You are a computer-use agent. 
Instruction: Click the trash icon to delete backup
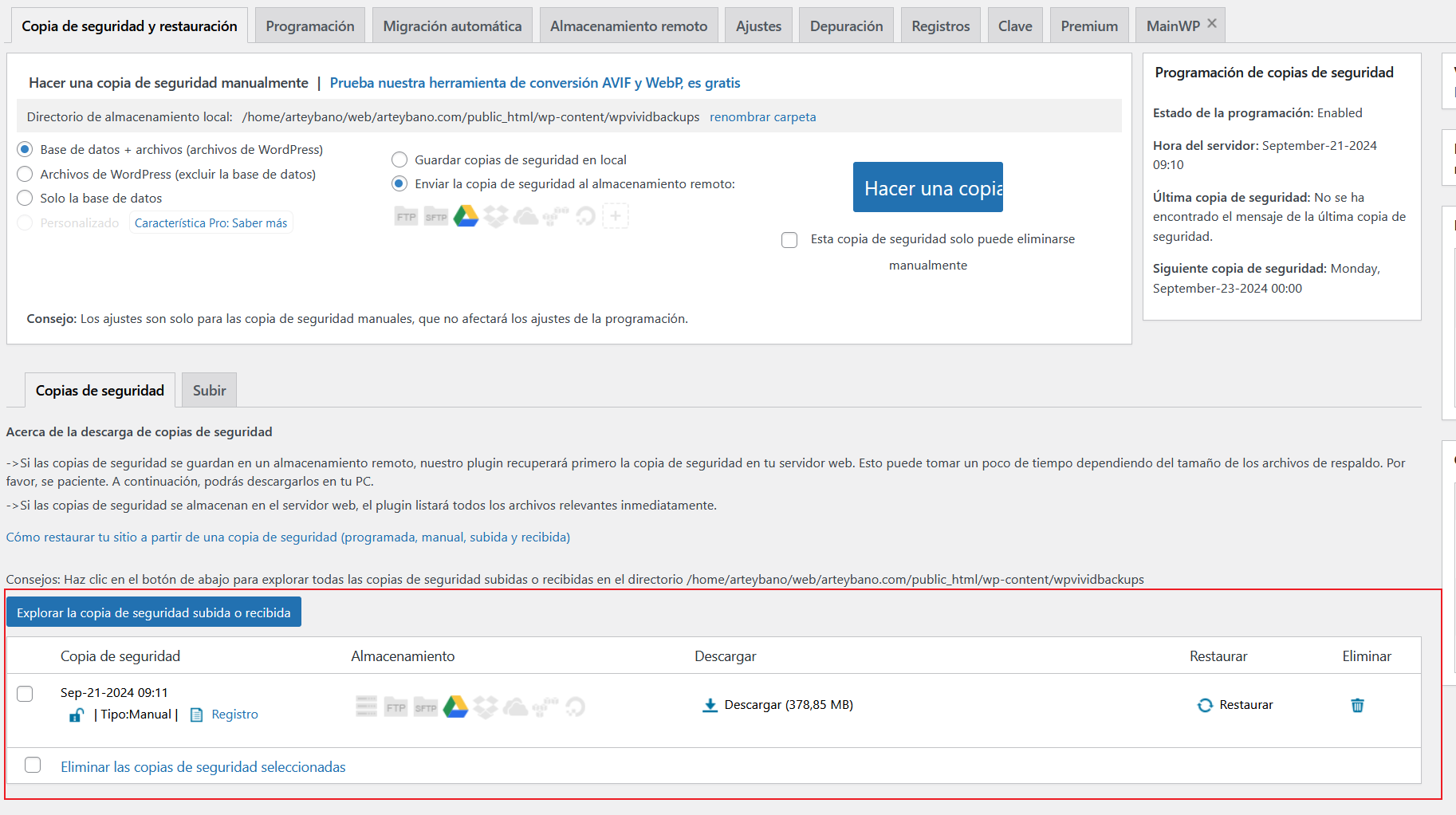[1357, 705]
